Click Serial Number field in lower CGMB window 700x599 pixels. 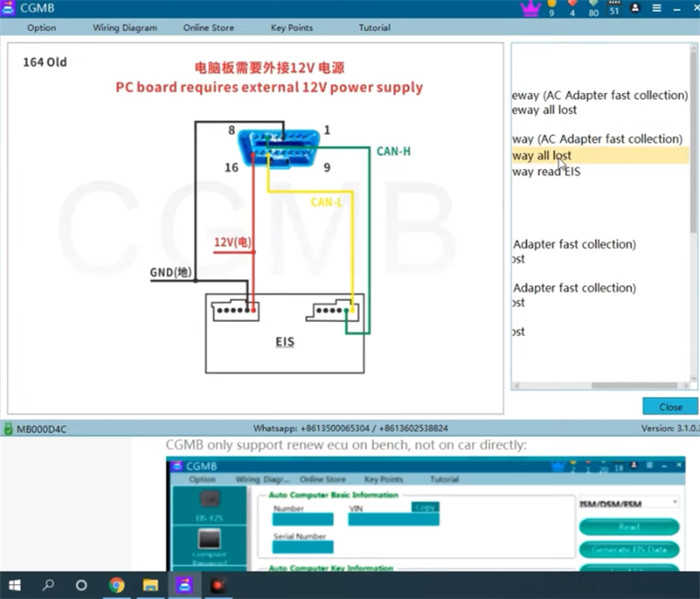(303, 547)
